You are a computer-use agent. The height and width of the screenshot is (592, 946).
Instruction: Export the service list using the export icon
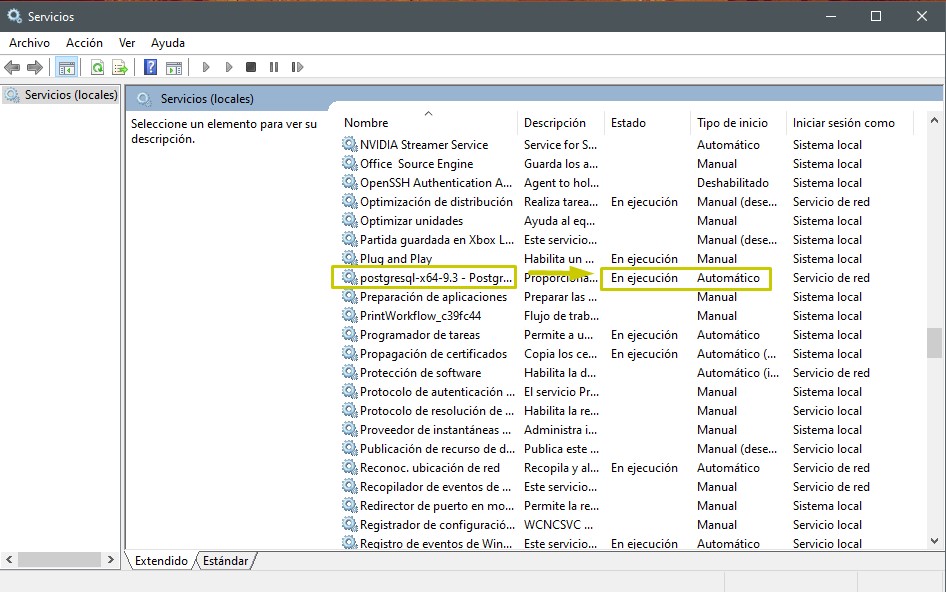(120, 67)
